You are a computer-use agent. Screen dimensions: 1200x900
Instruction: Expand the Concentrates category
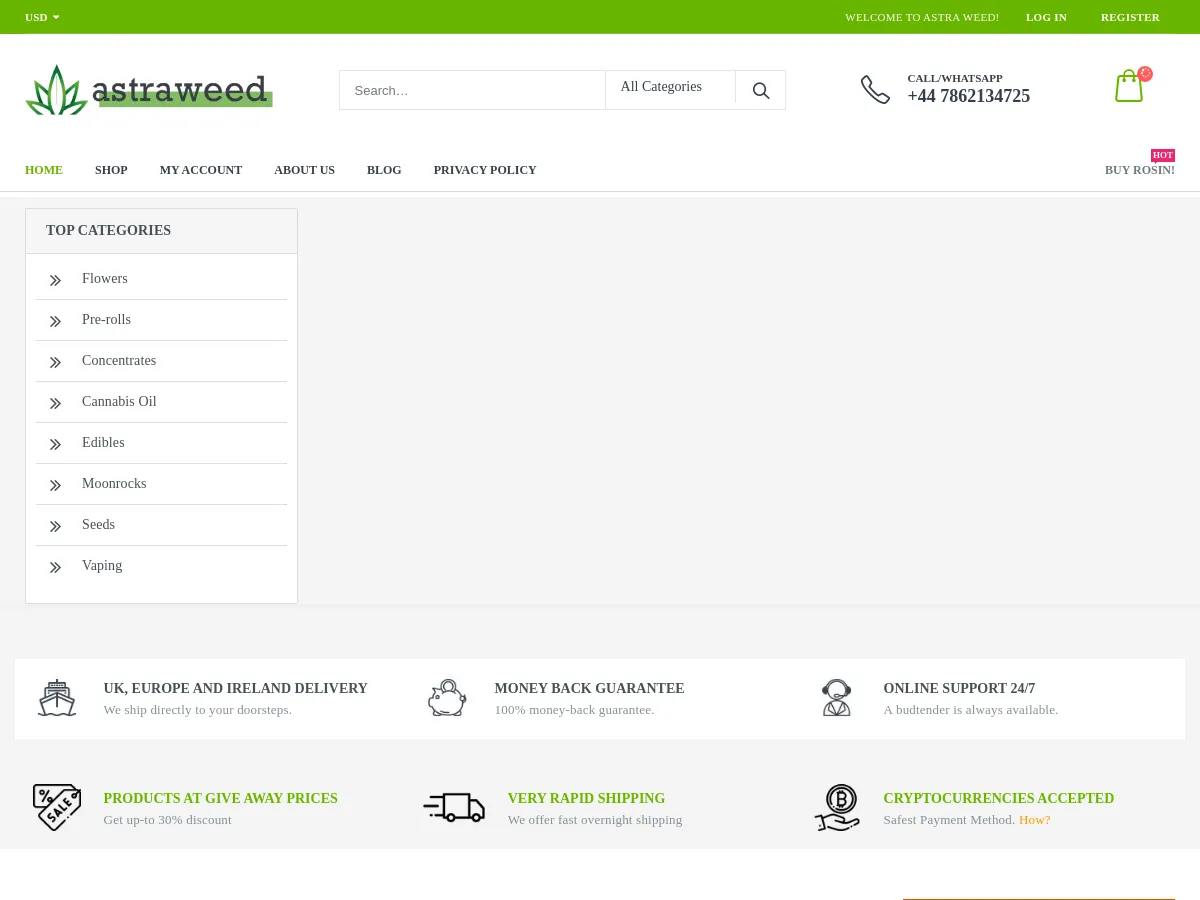119,360
